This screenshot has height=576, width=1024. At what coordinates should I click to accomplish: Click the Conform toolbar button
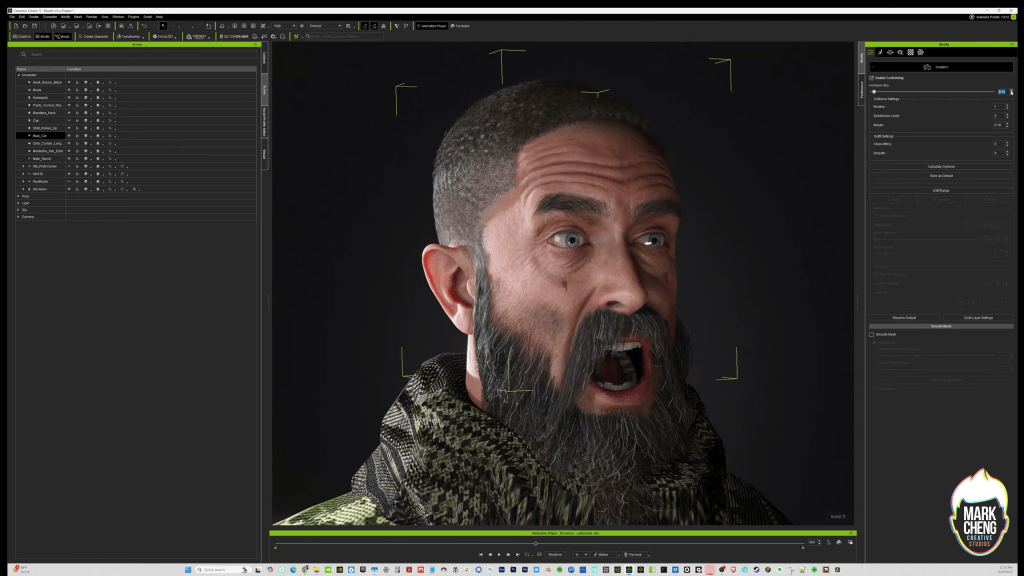coord(22,37)
